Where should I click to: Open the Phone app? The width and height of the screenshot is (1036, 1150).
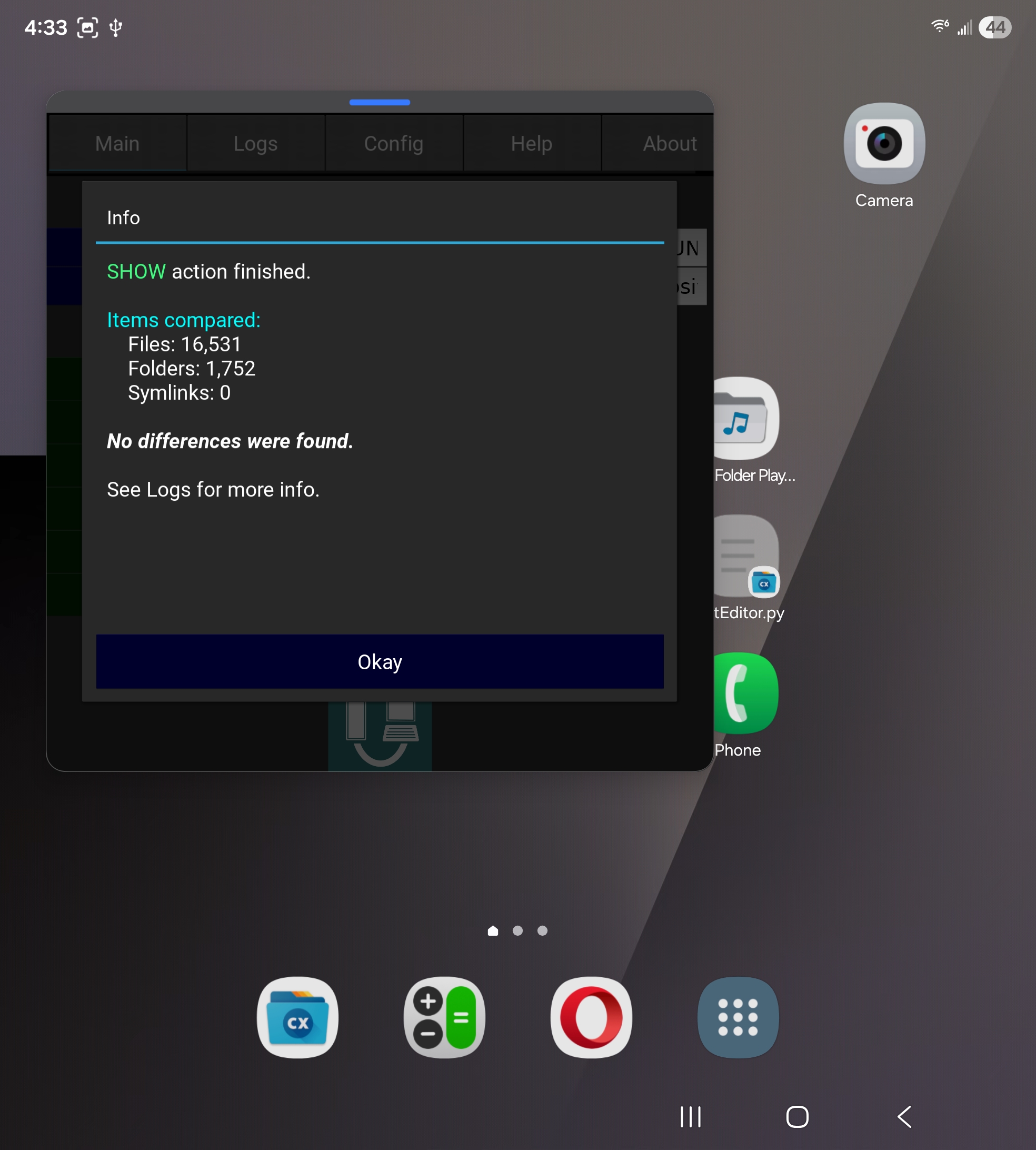point(746,693)
